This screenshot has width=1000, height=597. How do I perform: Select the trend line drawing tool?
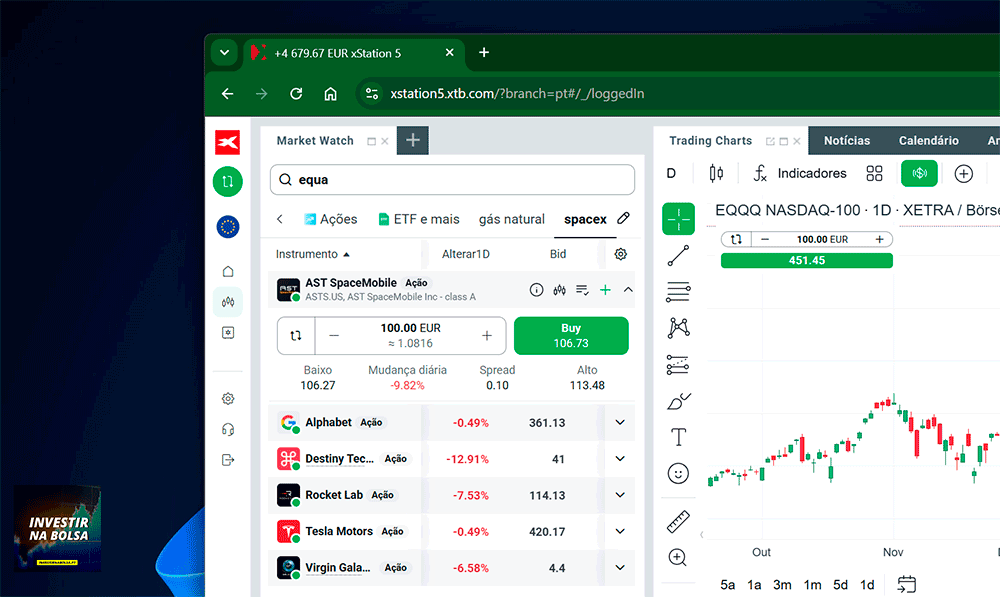(x=678, y=255)
